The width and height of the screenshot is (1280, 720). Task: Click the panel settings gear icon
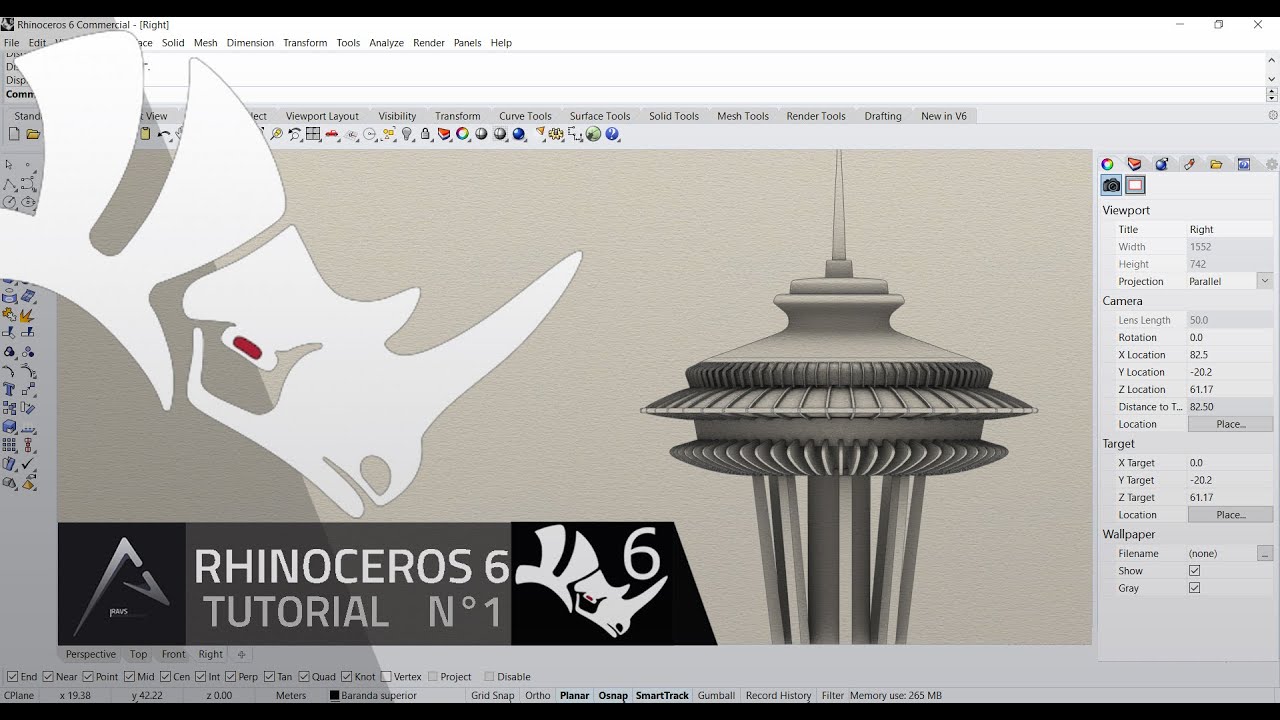pos(1271,164)
